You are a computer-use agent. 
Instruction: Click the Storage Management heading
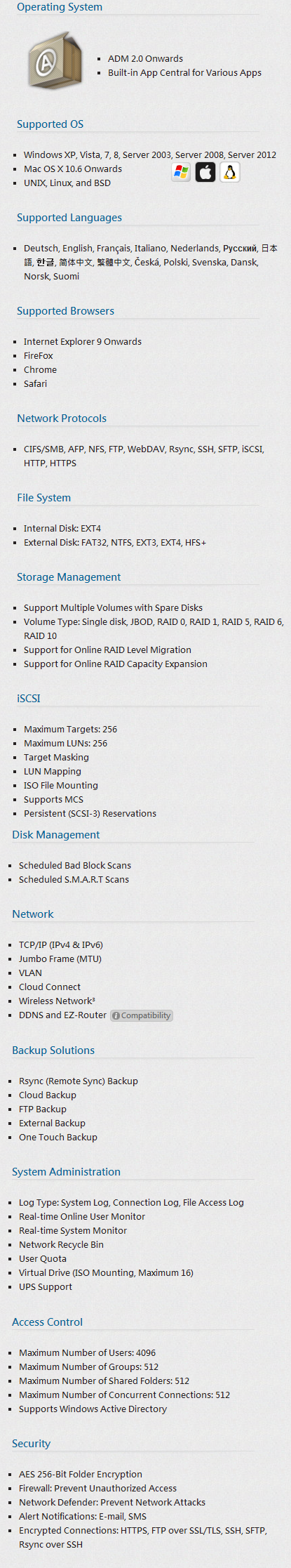[69, 577]
